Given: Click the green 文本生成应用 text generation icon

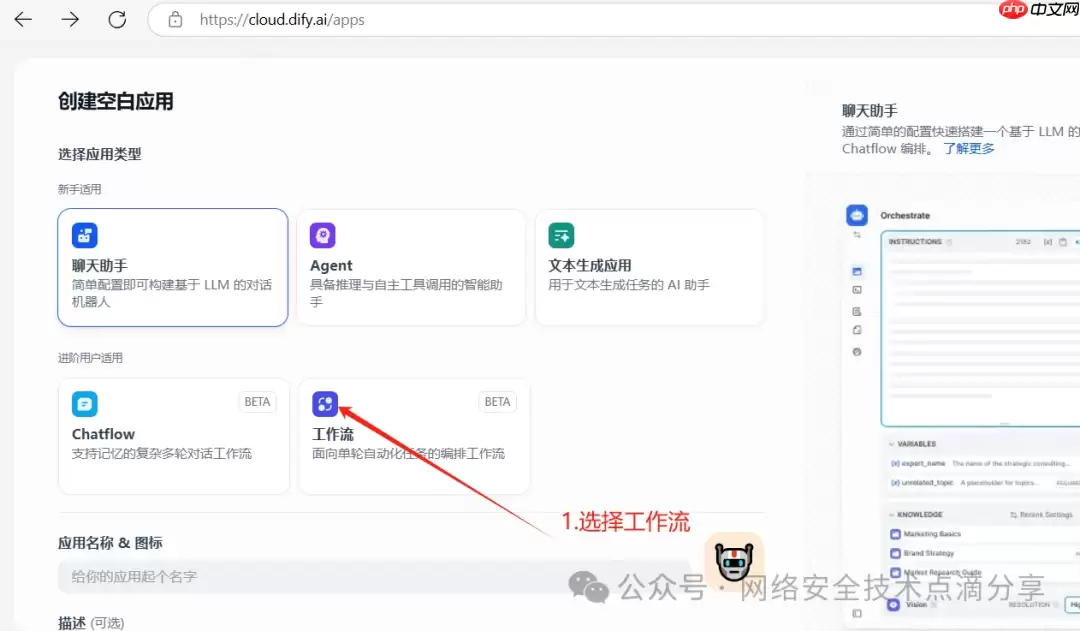Looking at the screenshot, I should [x=561, y=234].
